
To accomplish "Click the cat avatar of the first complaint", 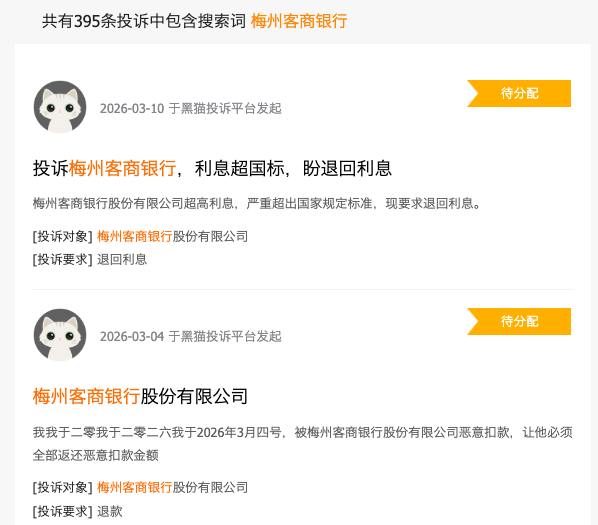I will (x=60, y=107).
